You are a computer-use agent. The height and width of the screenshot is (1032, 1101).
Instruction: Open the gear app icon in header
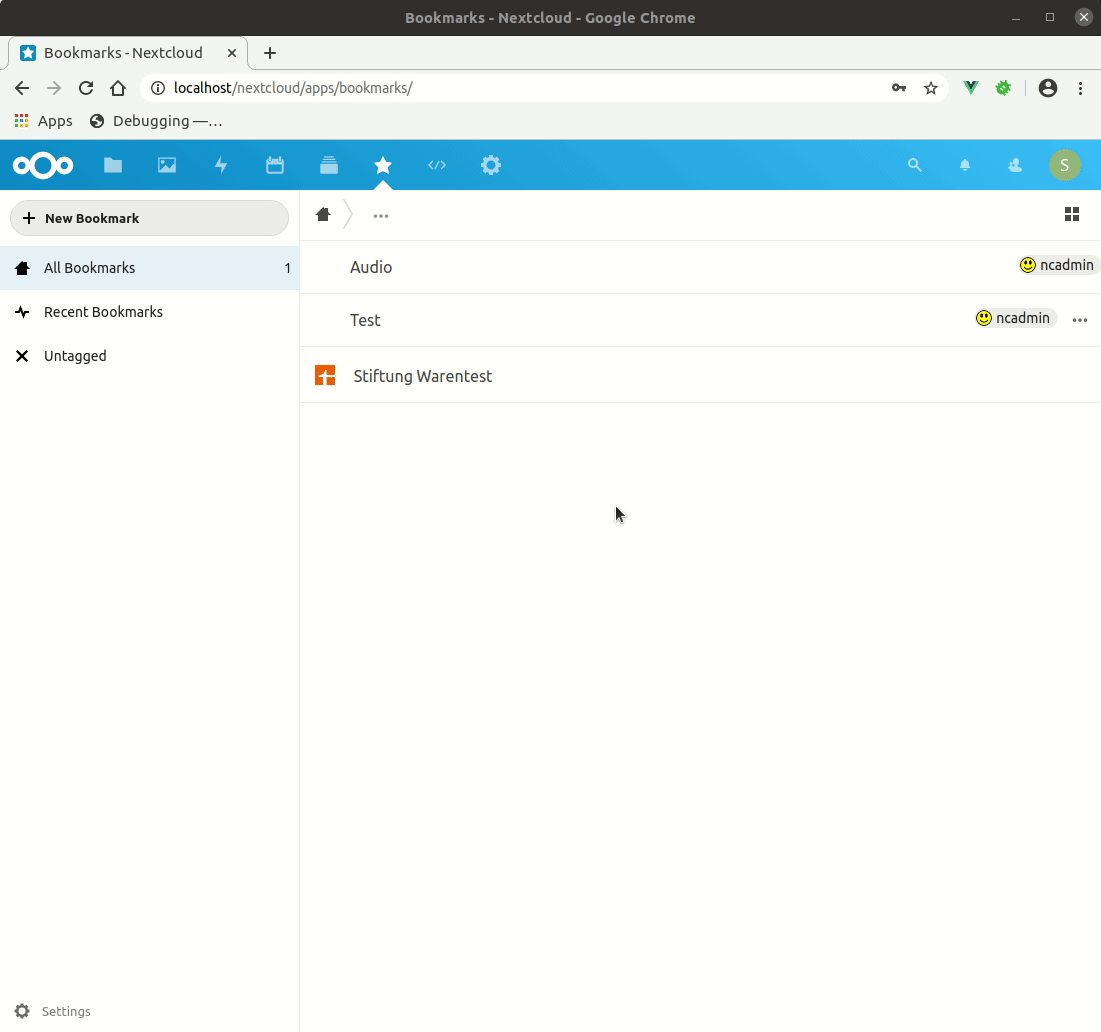(x=491, y=166)
